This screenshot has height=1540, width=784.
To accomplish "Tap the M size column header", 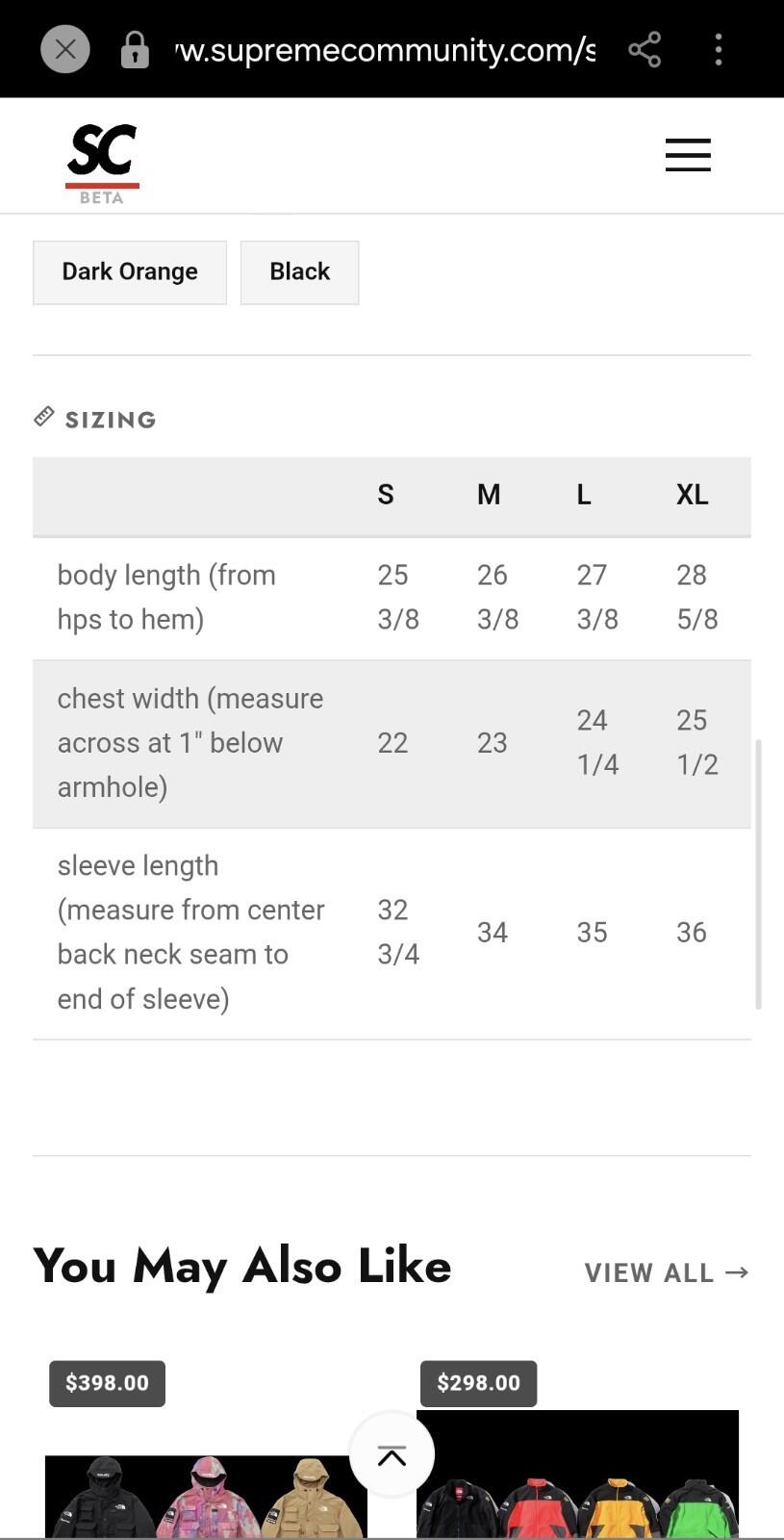I will click(489, 495).
